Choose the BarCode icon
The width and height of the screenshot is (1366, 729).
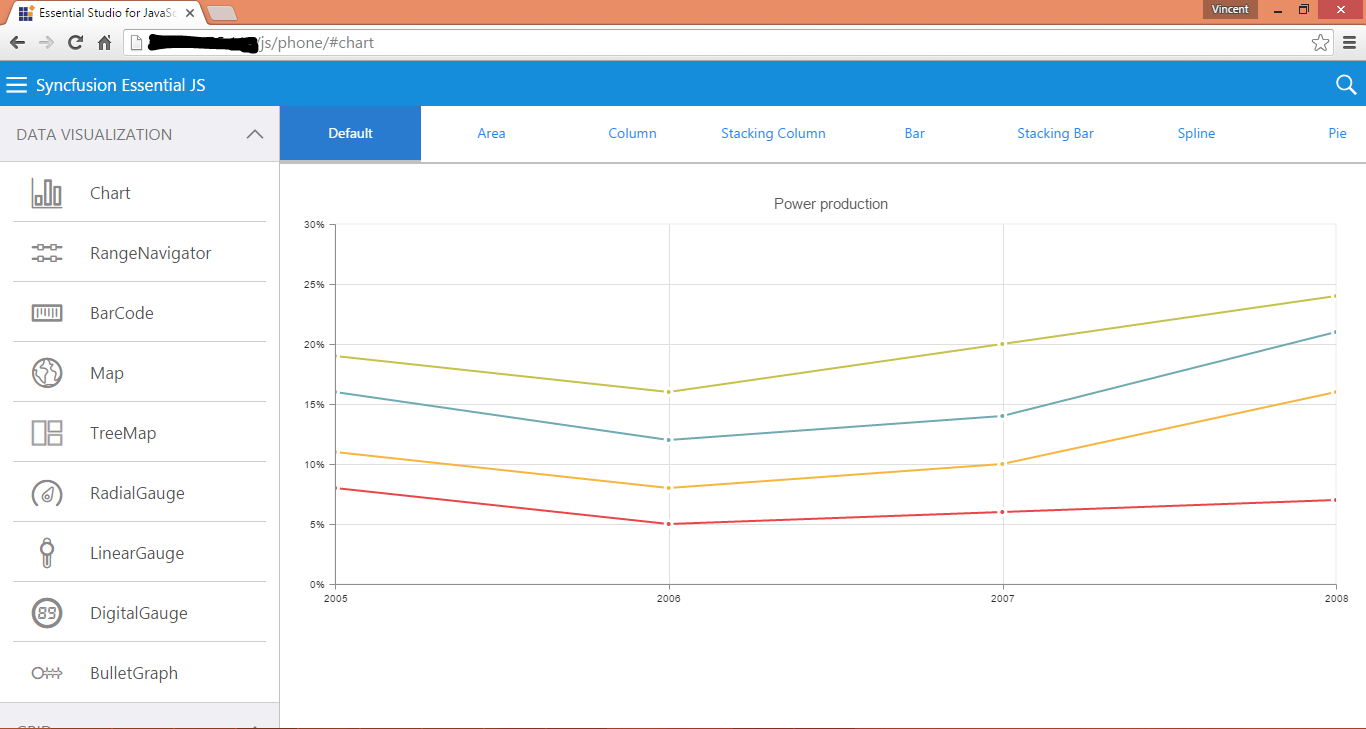47,313
